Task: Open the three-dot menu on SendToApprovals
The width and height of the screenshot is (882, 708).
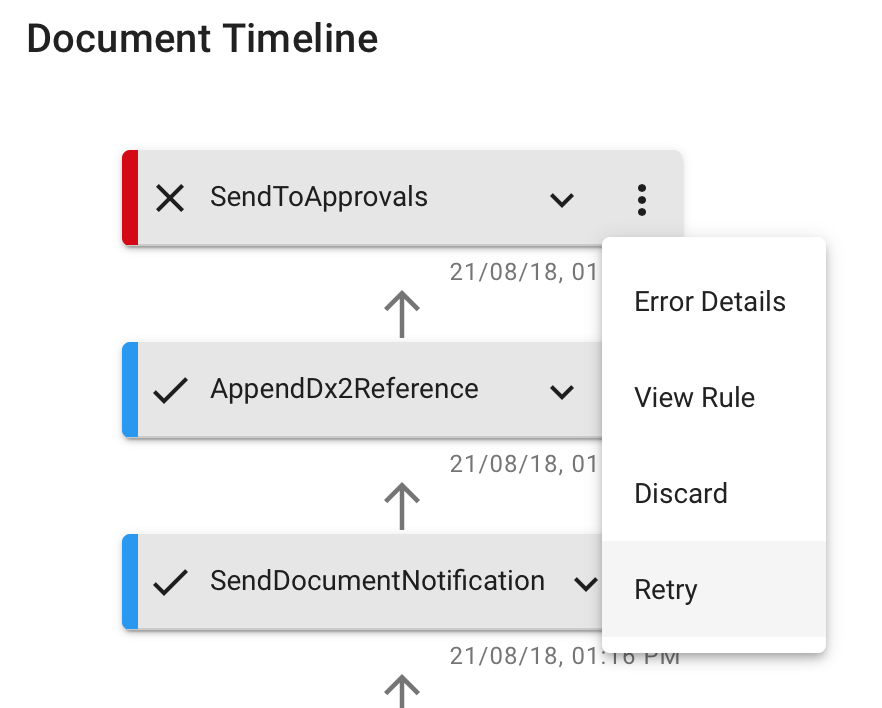Action: point(641,199)
